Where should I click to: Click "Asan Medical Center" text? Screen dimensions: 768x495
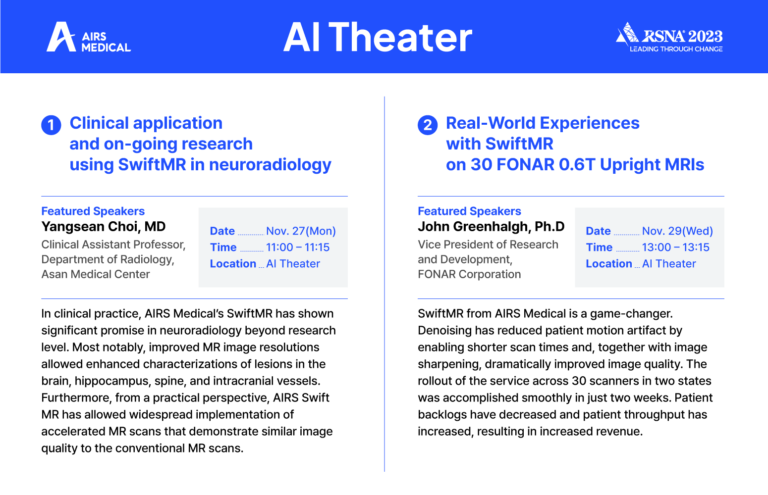click(96, 274)
